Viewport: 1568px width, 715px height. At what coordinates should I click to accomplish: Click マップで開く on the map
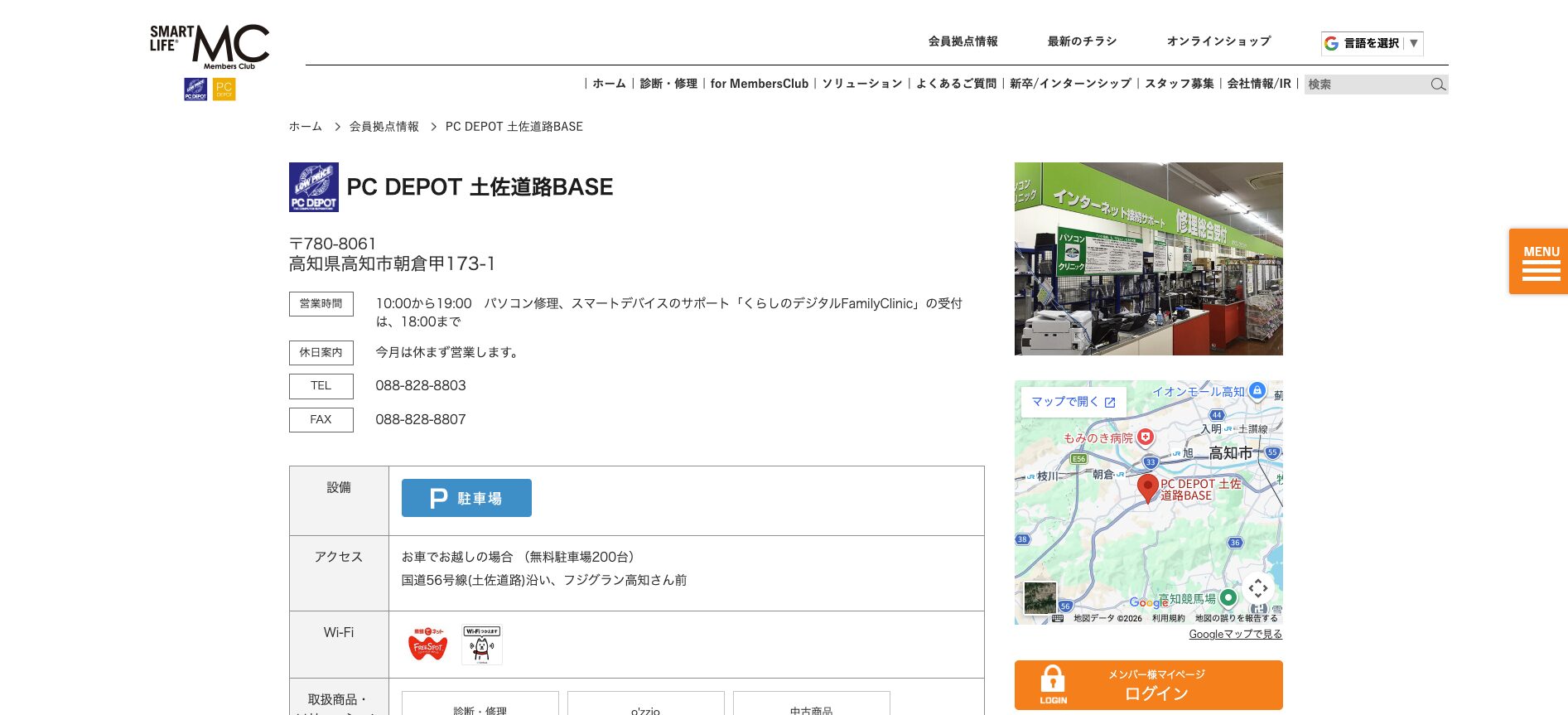[1073, 402]
